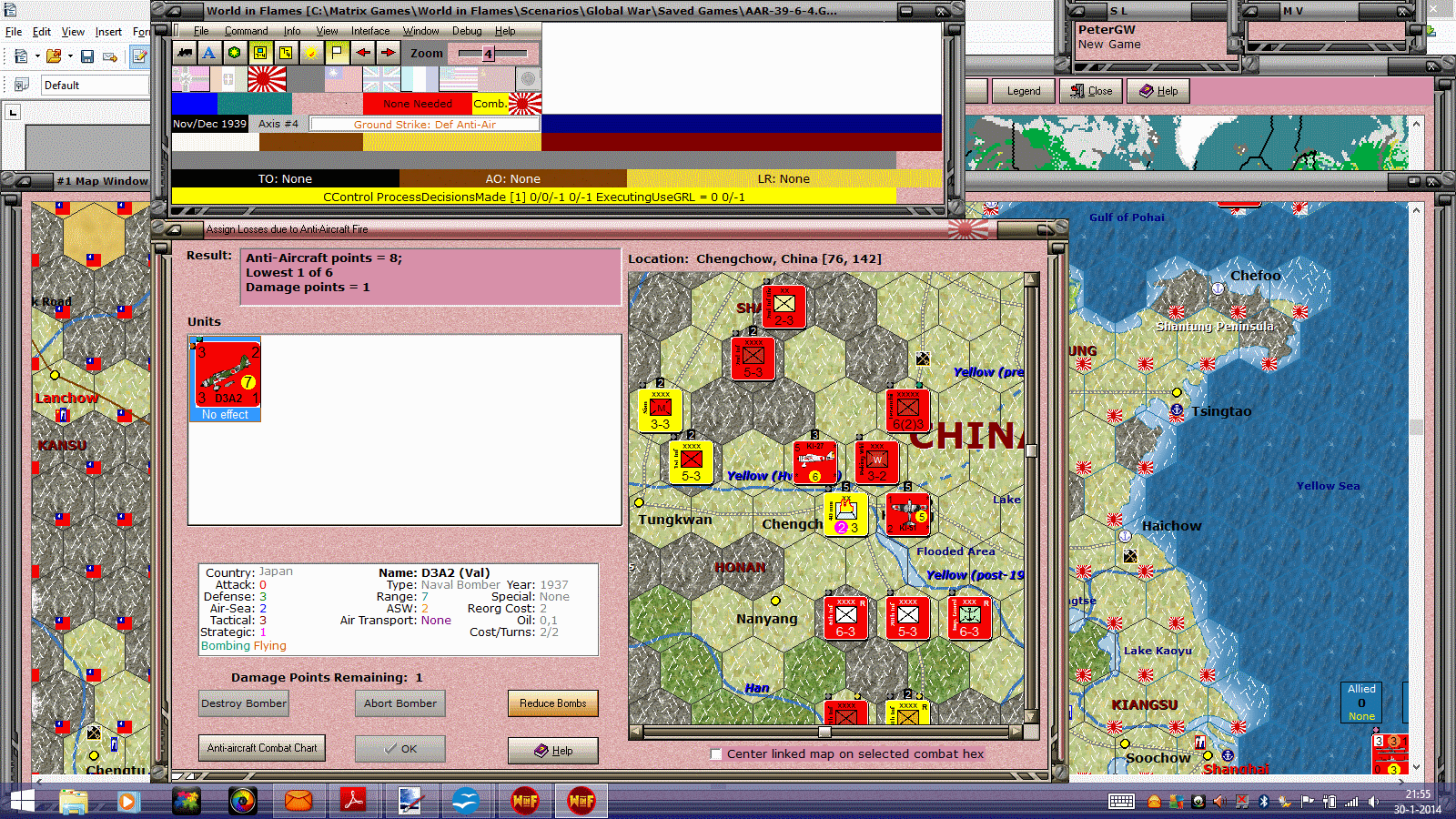Click the green hexagon toolbar icon
This screenshot has height=819, width=1456.
(235, 53)
